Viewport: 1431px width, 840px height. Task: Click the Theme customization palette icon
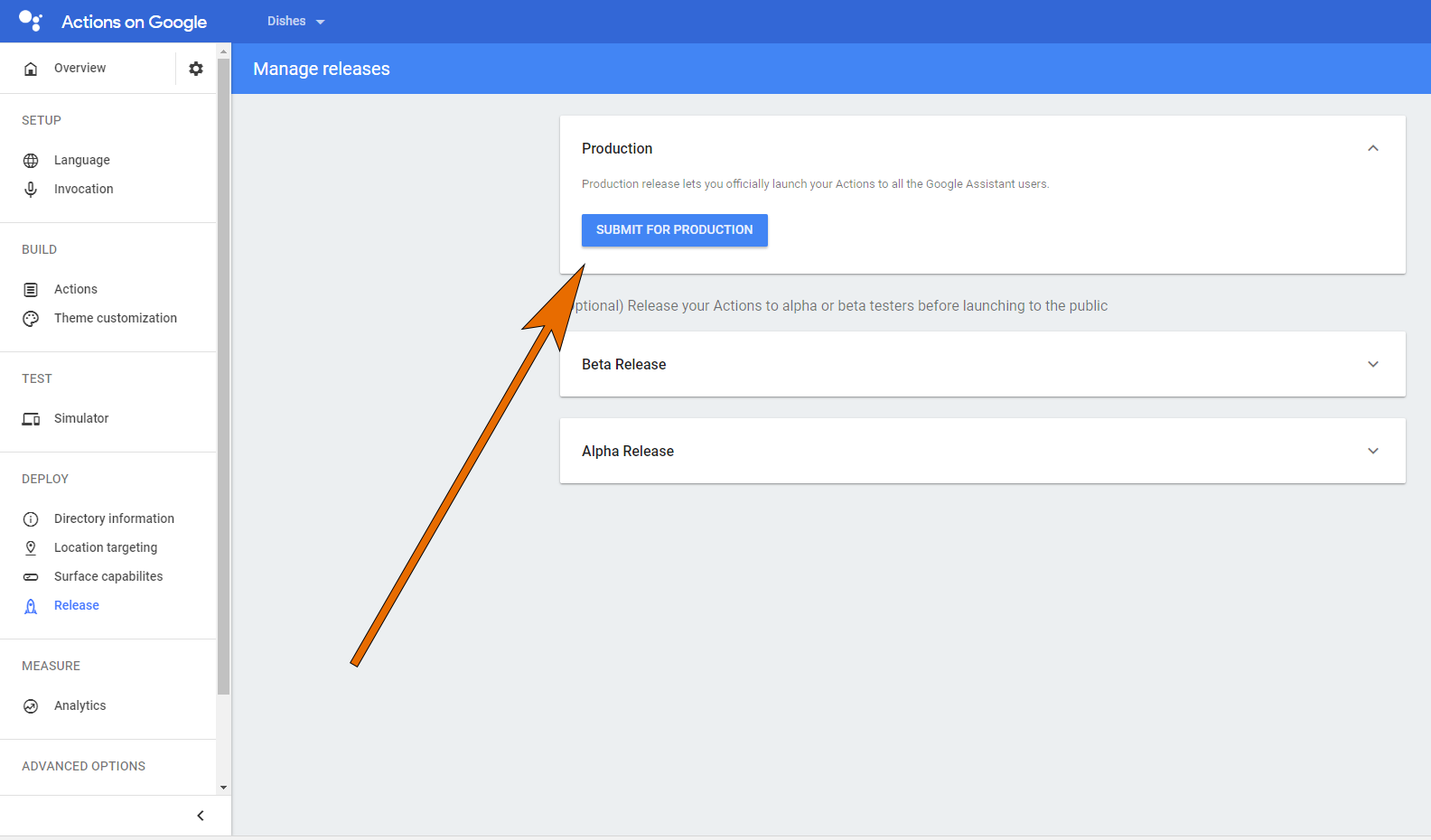tap(31, 319)
